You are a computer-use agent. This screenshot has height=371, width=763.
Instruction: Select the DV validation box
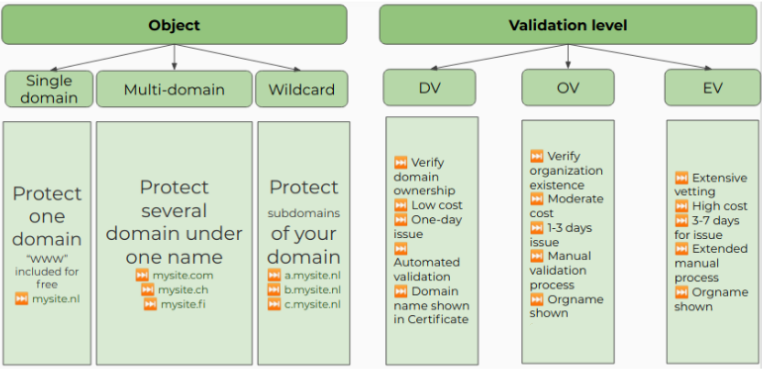[429, 88]
